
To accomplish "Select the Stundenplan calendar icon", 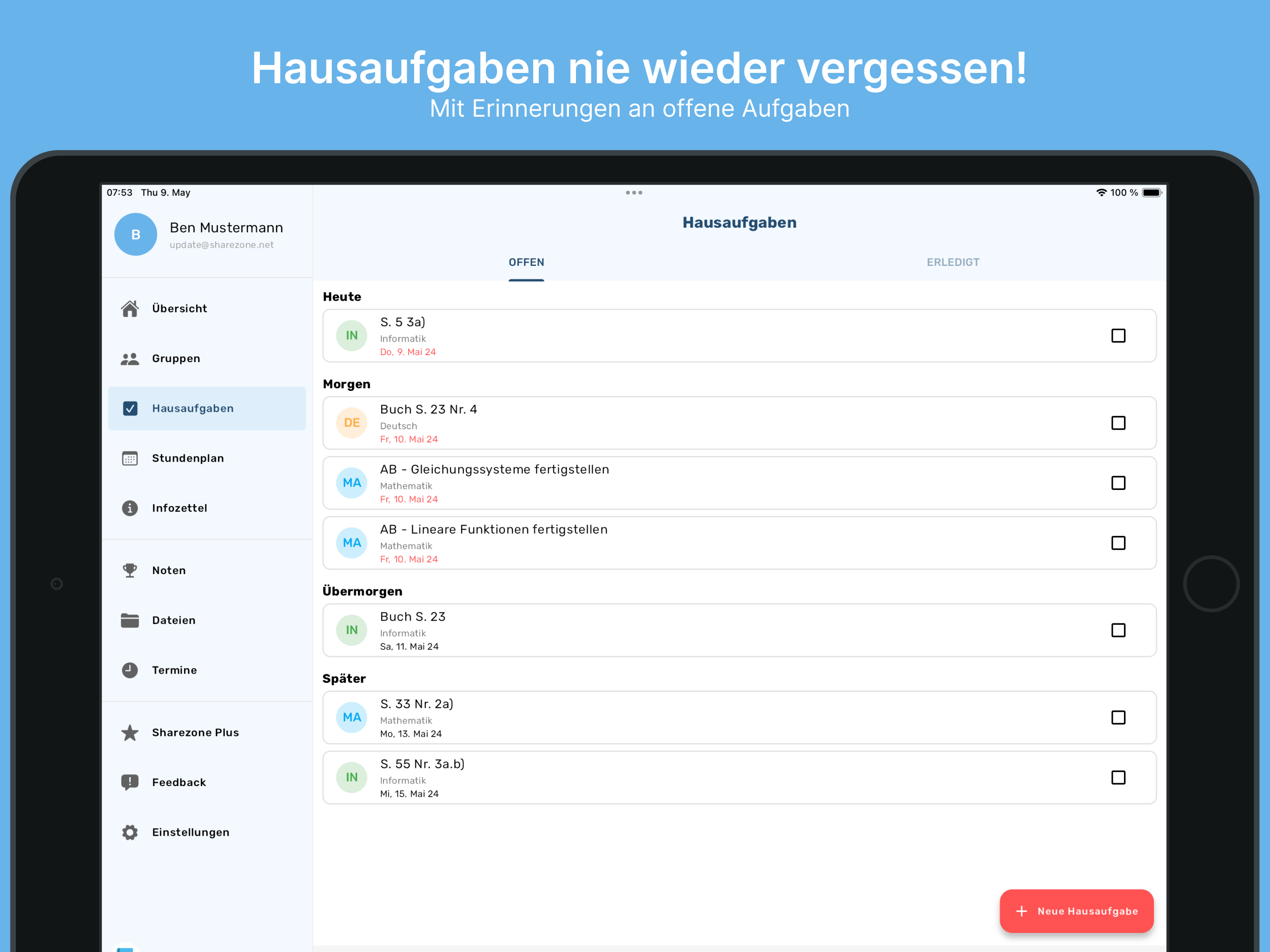I will (x=130, y=458).
